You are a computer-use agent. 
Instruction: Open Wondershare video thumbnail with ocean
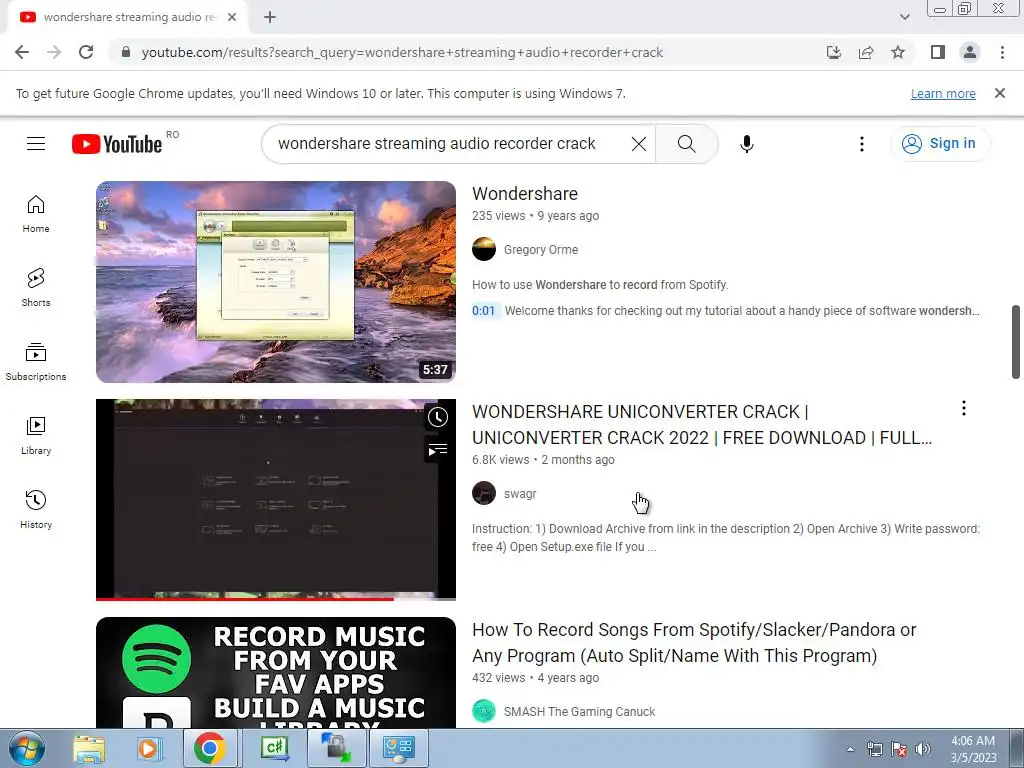pyautogui.click(x=276, y=281)
